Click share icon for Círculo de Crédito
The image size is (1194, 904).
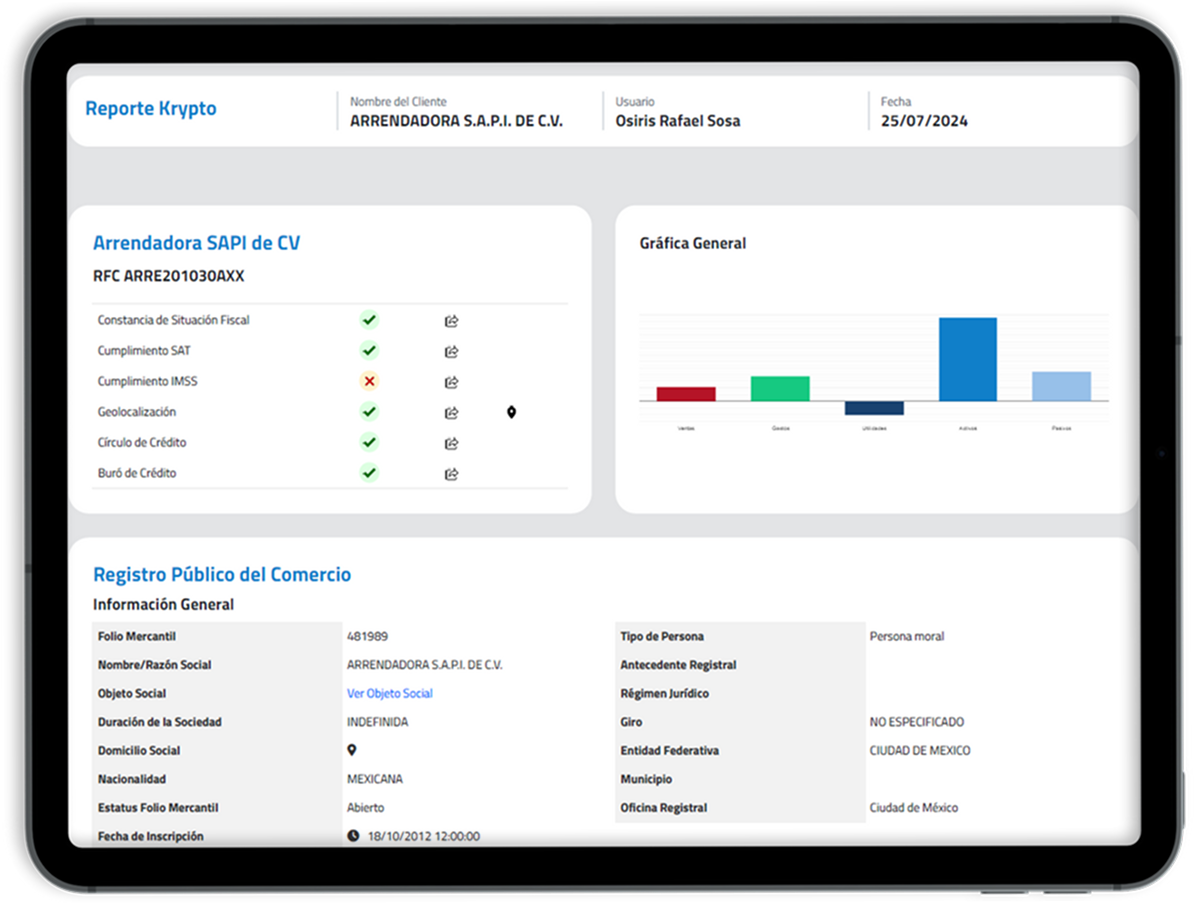coord(451,443)
